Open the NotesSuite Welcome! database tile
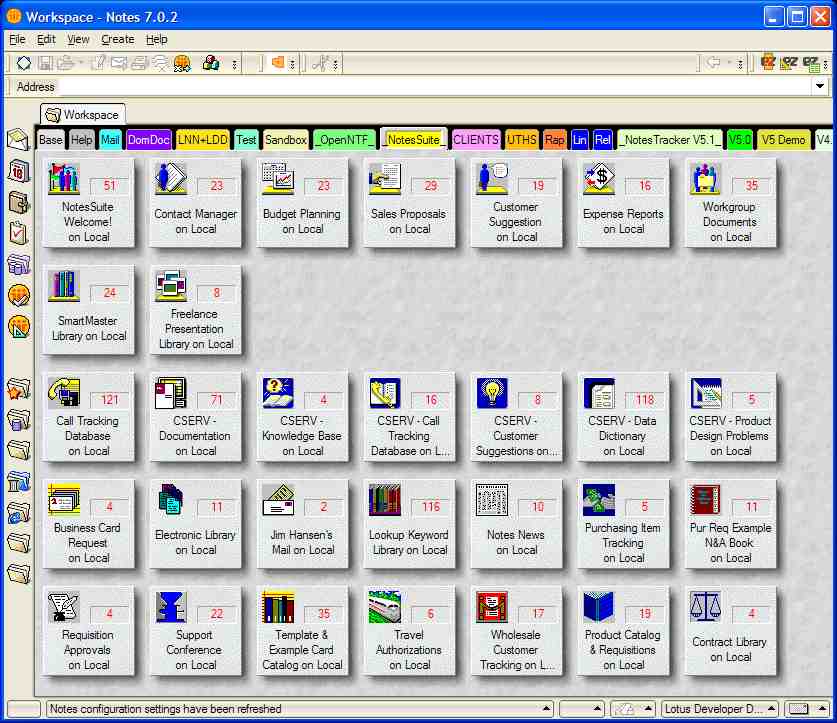Image resolution: width=837 pixels, height=723 pixels. (88, 202)
